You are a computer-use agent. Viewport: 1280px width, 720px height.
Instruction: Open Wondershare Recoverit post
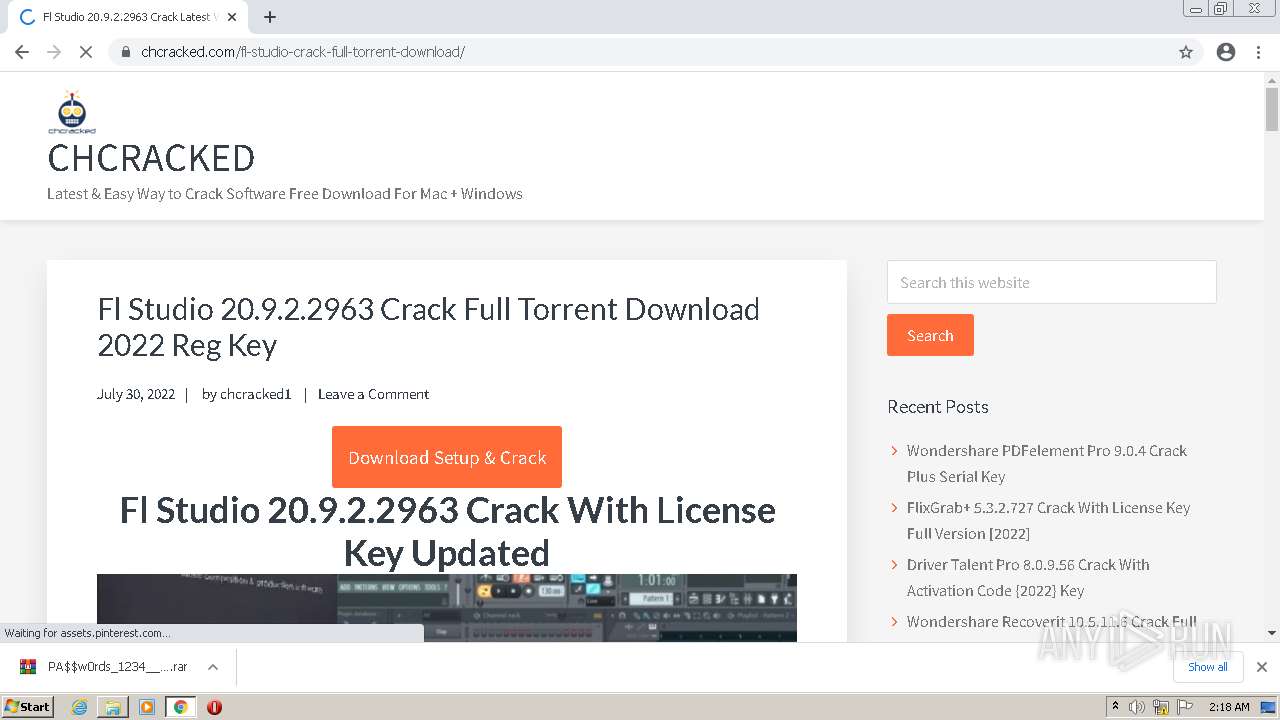click(1051, 621)
